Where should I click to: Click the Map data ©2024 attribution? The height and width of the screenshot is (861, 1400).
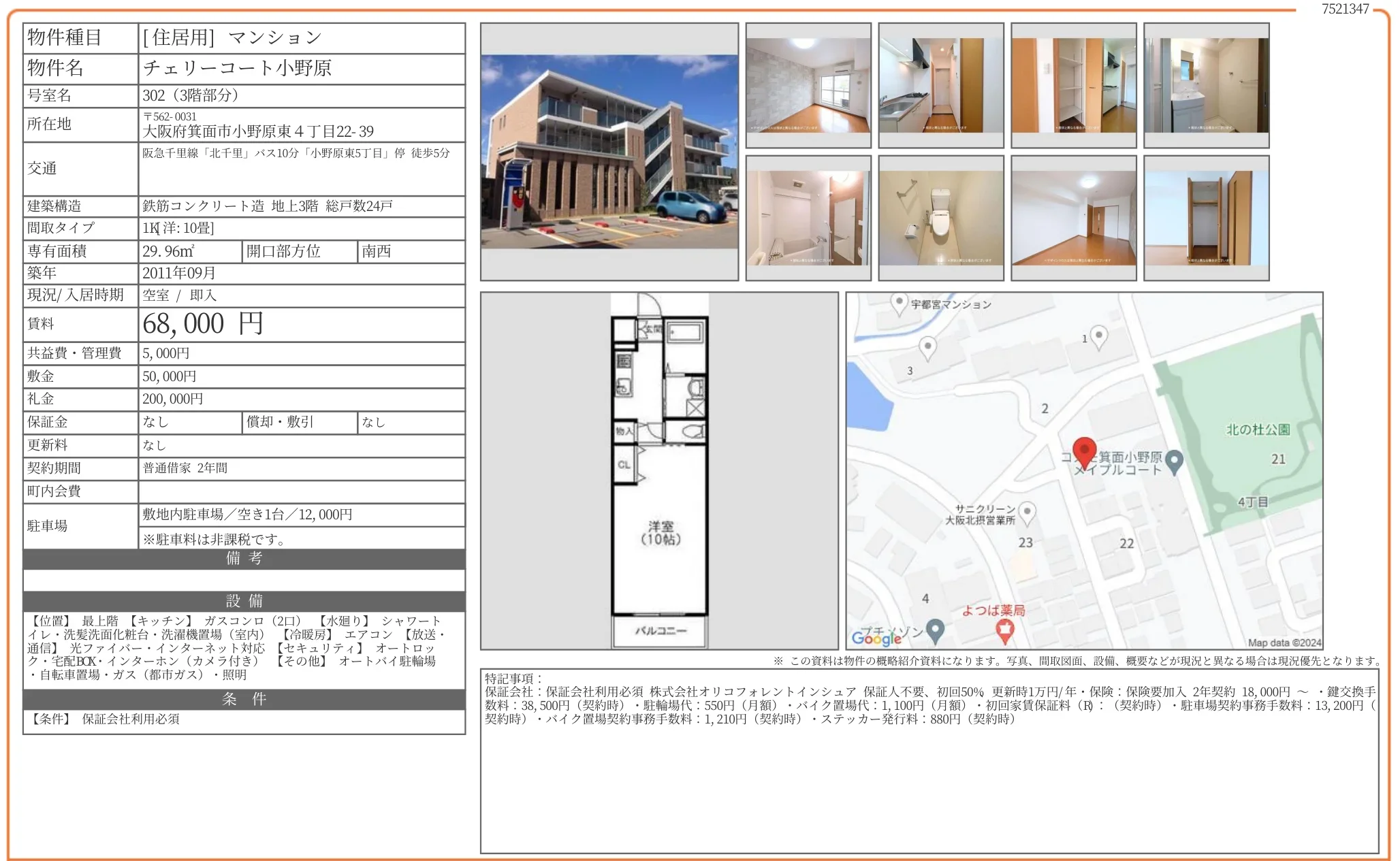[1284, 643]
